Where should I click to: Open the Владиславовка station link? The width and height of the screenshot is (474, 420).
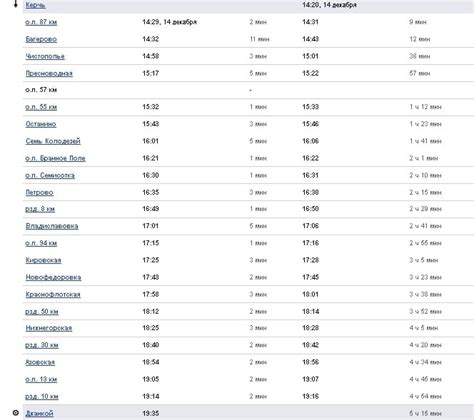[52, 226]
